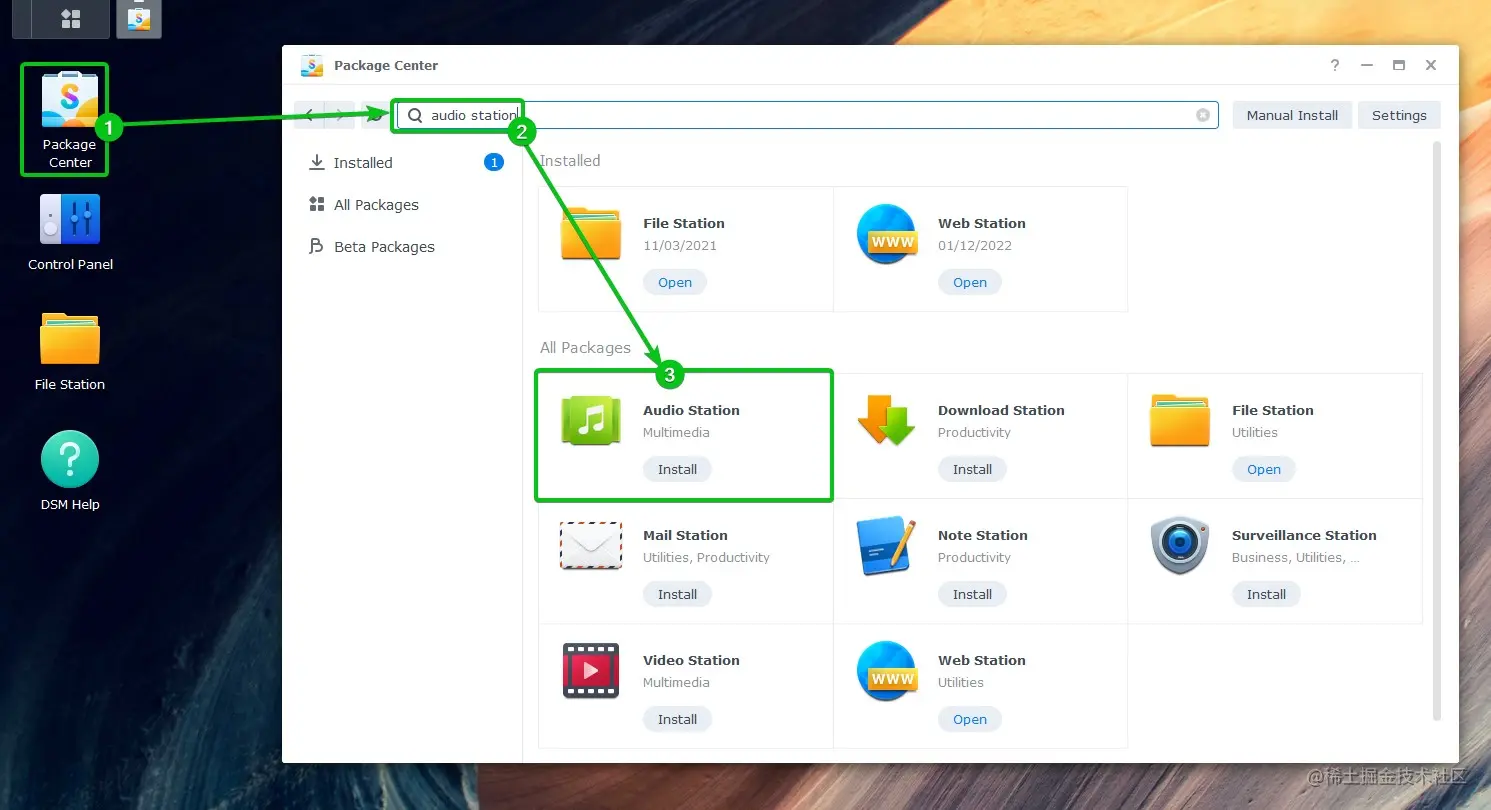1491x810 pixels.
Task: Switch to the All Packages category
Action: click(x=376, y=204)
